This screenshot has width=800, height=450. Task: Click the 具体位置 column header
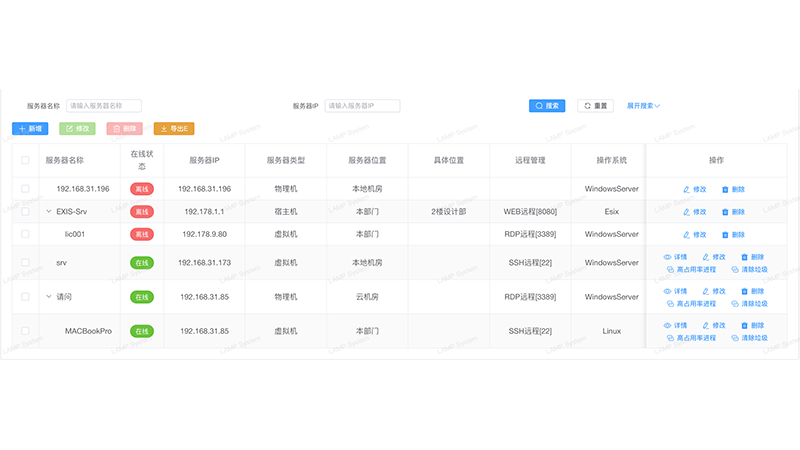click(449, 160)
